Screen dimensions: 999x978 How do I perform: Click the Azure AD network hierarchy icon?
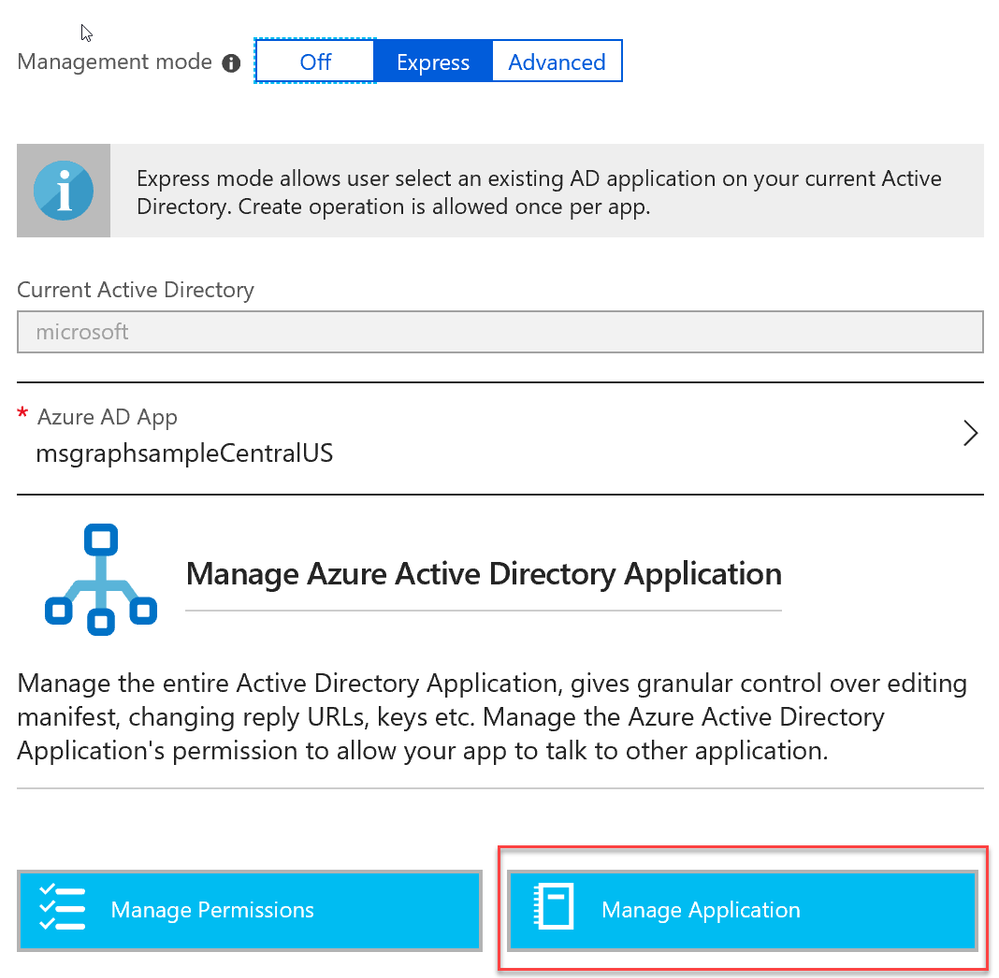101,579
